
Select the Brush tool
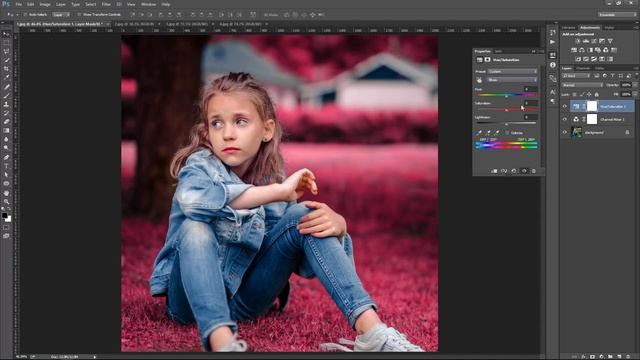pyautogui.click(x=6, y=96)
